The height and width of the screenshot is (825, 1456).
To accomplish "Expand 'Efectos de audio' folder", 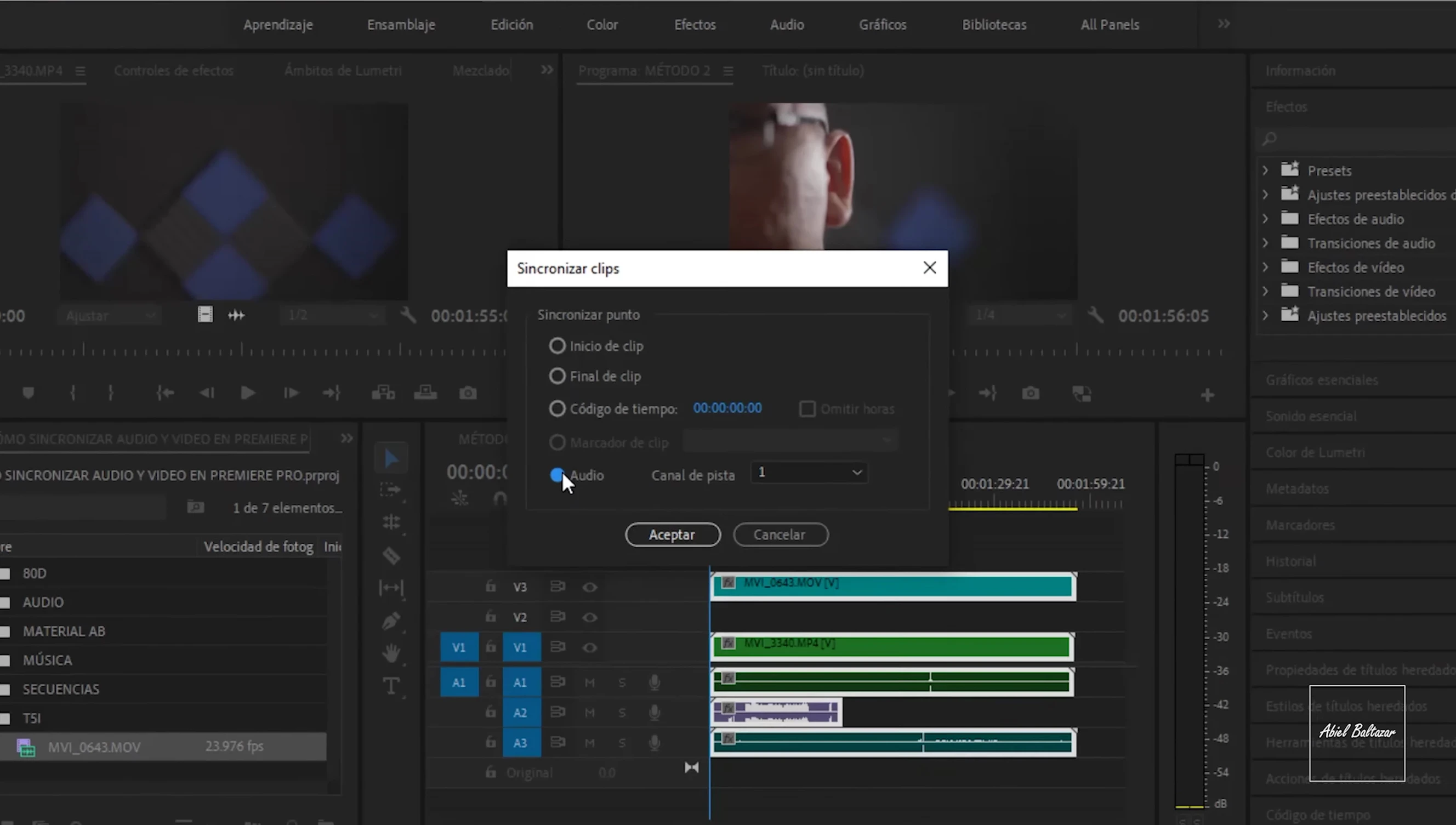I will pyautogui.click(x=1266, y=219).
